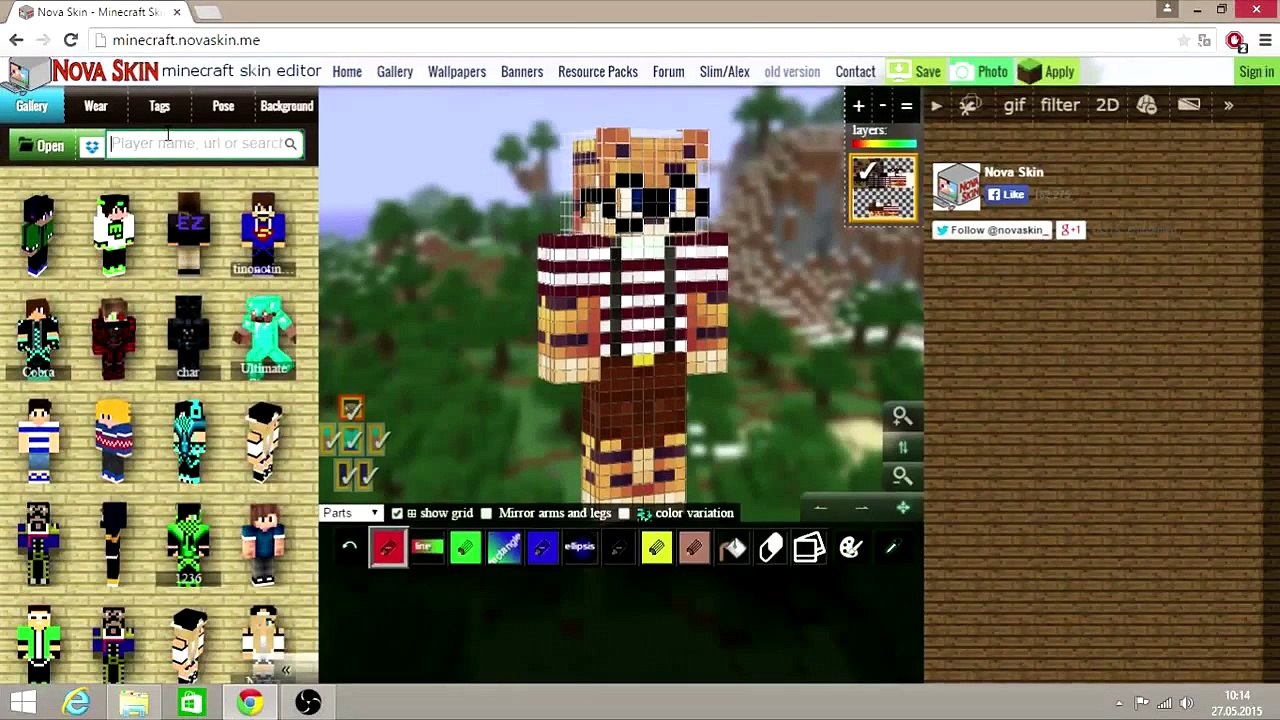1280x720 pixels.
Task: Click the Save button
Action: tap(915, 72)
